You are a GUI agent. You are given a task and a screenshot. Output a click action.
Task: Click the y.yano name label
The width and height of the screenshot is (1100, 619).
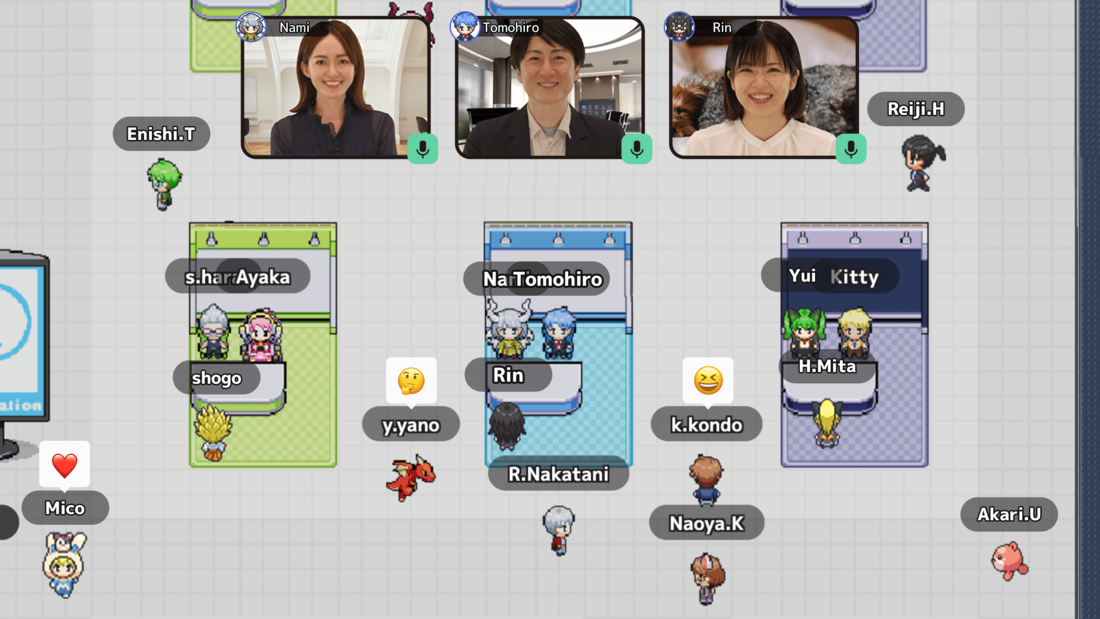coord(411,425)
